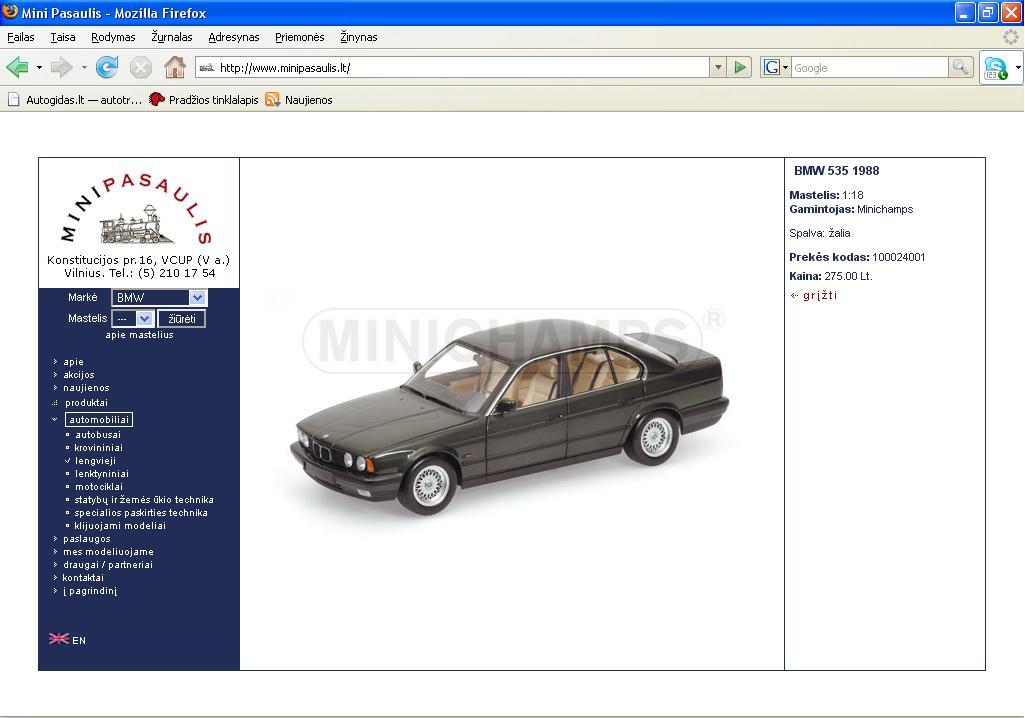Click the BMW 535 model car image
The width and height of the screenshot is (1025, 718).
[x=510, y=417]
